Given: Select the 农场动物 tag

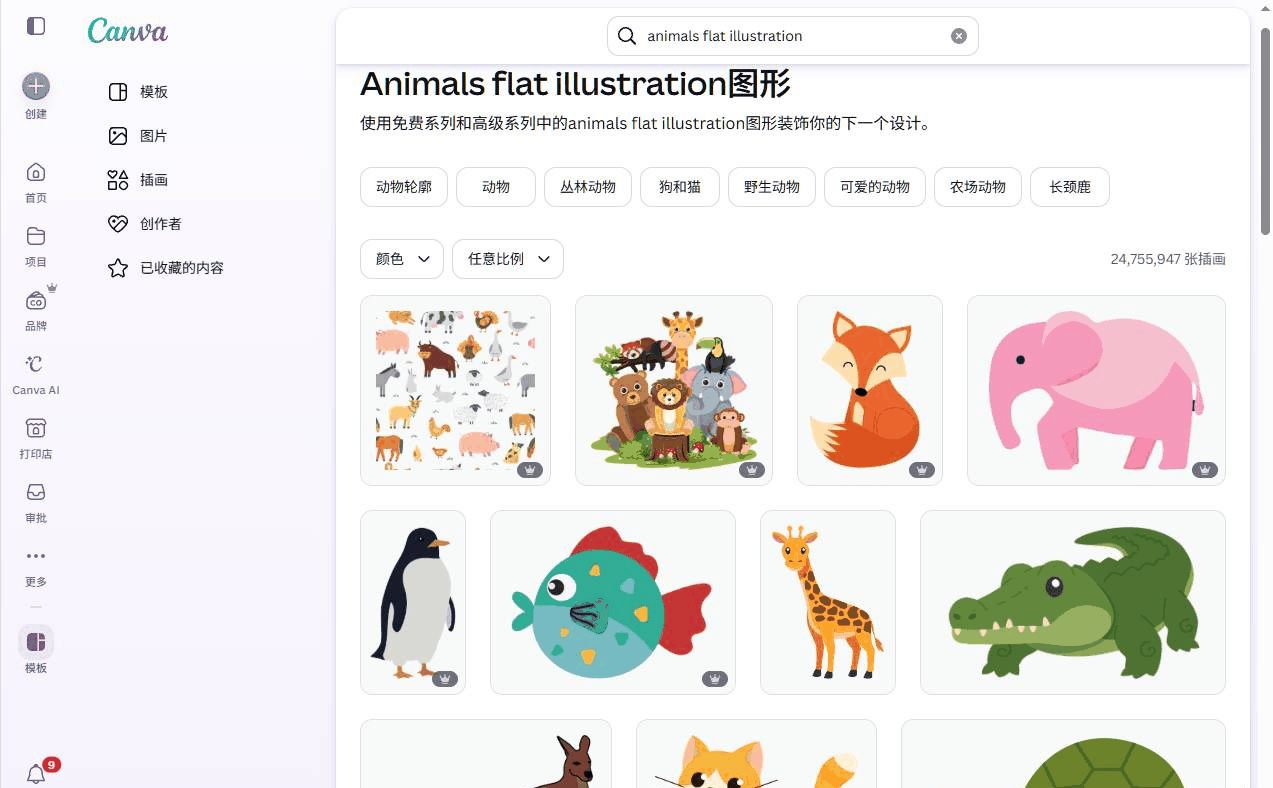Looking at the screenshot, I should click(978, 187).
